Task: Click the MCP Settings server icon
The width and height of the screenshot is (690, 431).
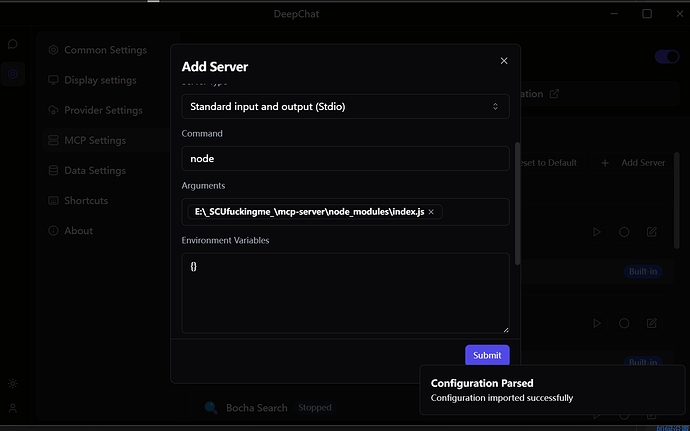Action: click(53, 140)
